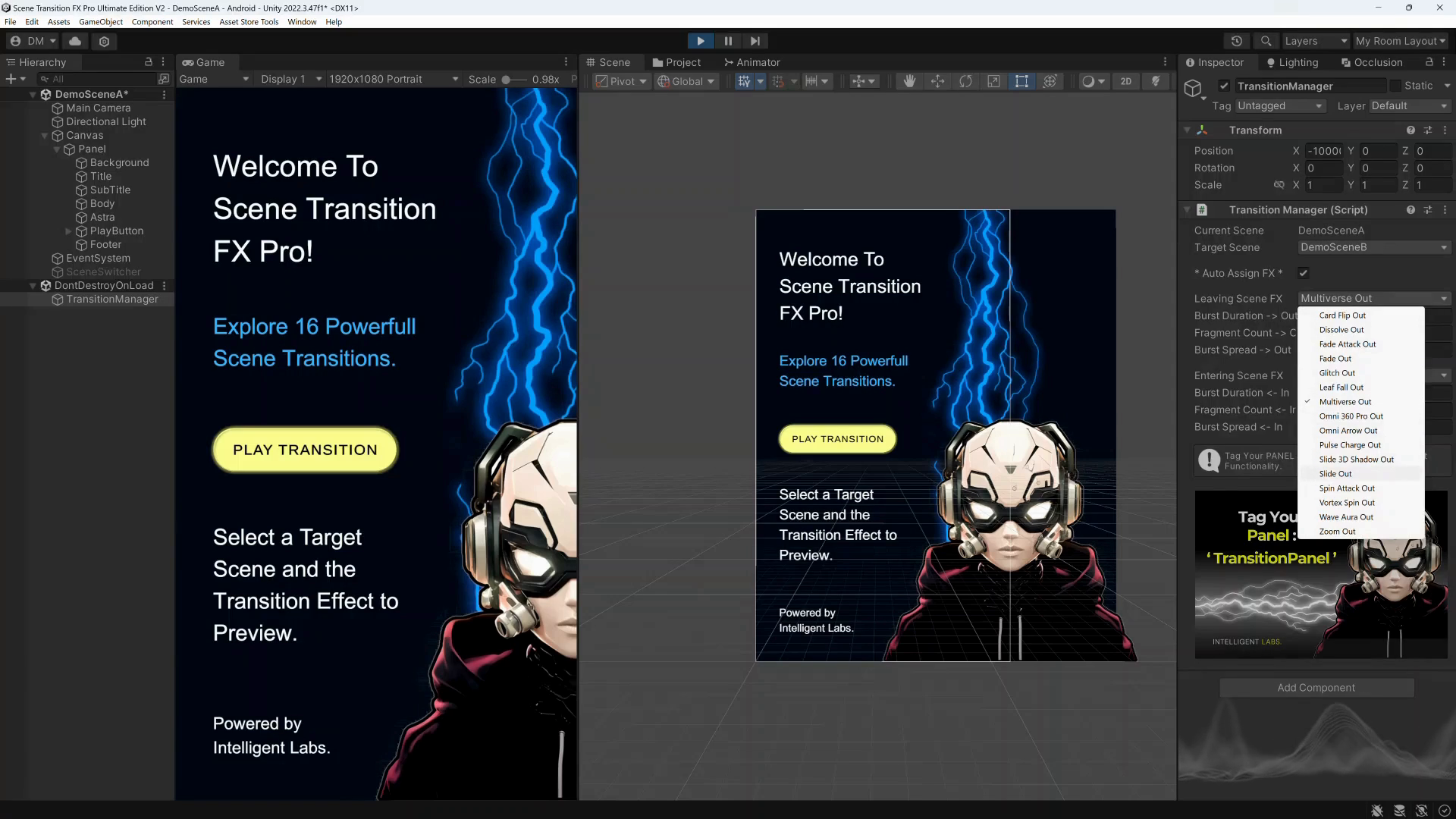Screen dimensions: 1456x819
Task: Click the Step frame button
Action: (x=755, y=41)
